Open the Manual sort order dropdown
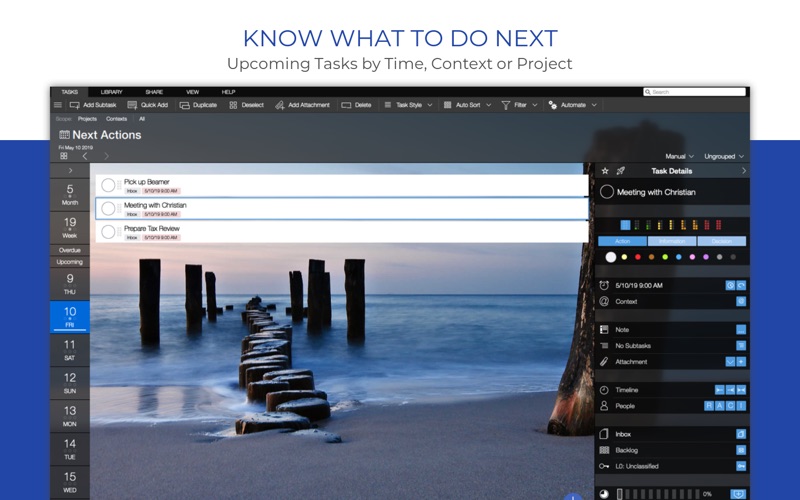This screenshot has width=800, height=500. pos(679,157)
